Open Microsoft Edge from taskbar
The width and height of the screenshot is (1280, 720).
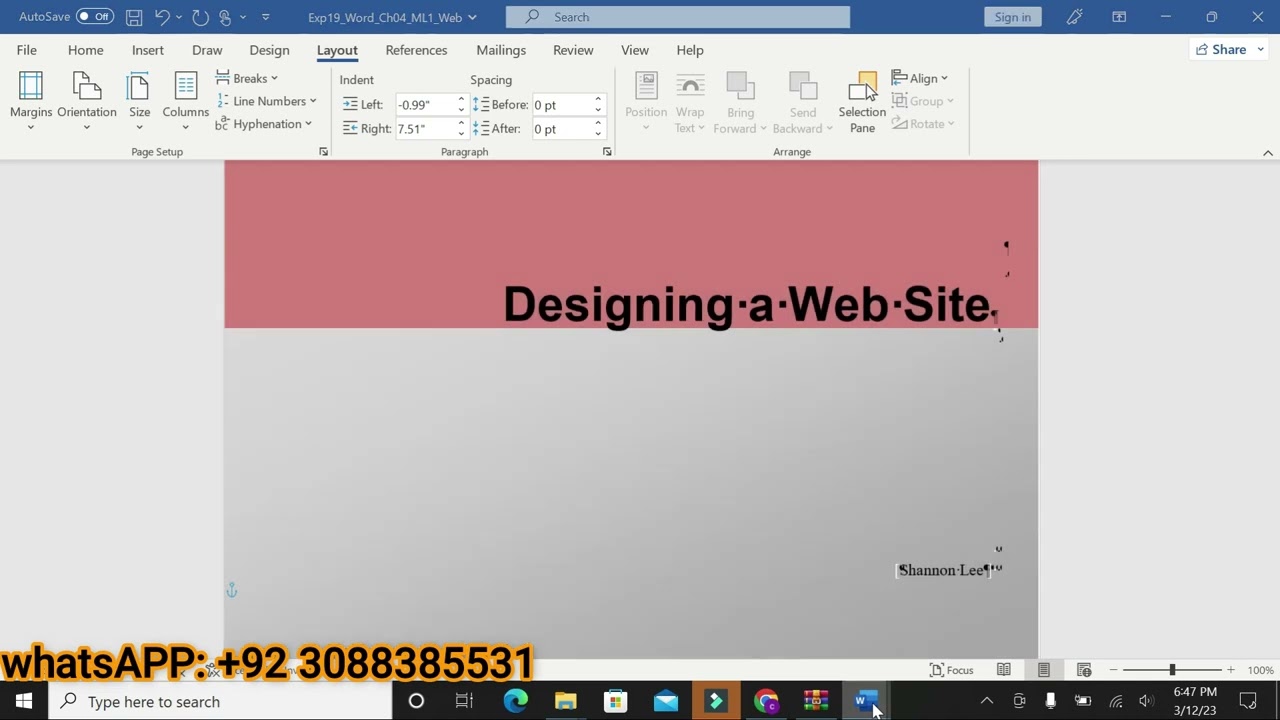515,701
